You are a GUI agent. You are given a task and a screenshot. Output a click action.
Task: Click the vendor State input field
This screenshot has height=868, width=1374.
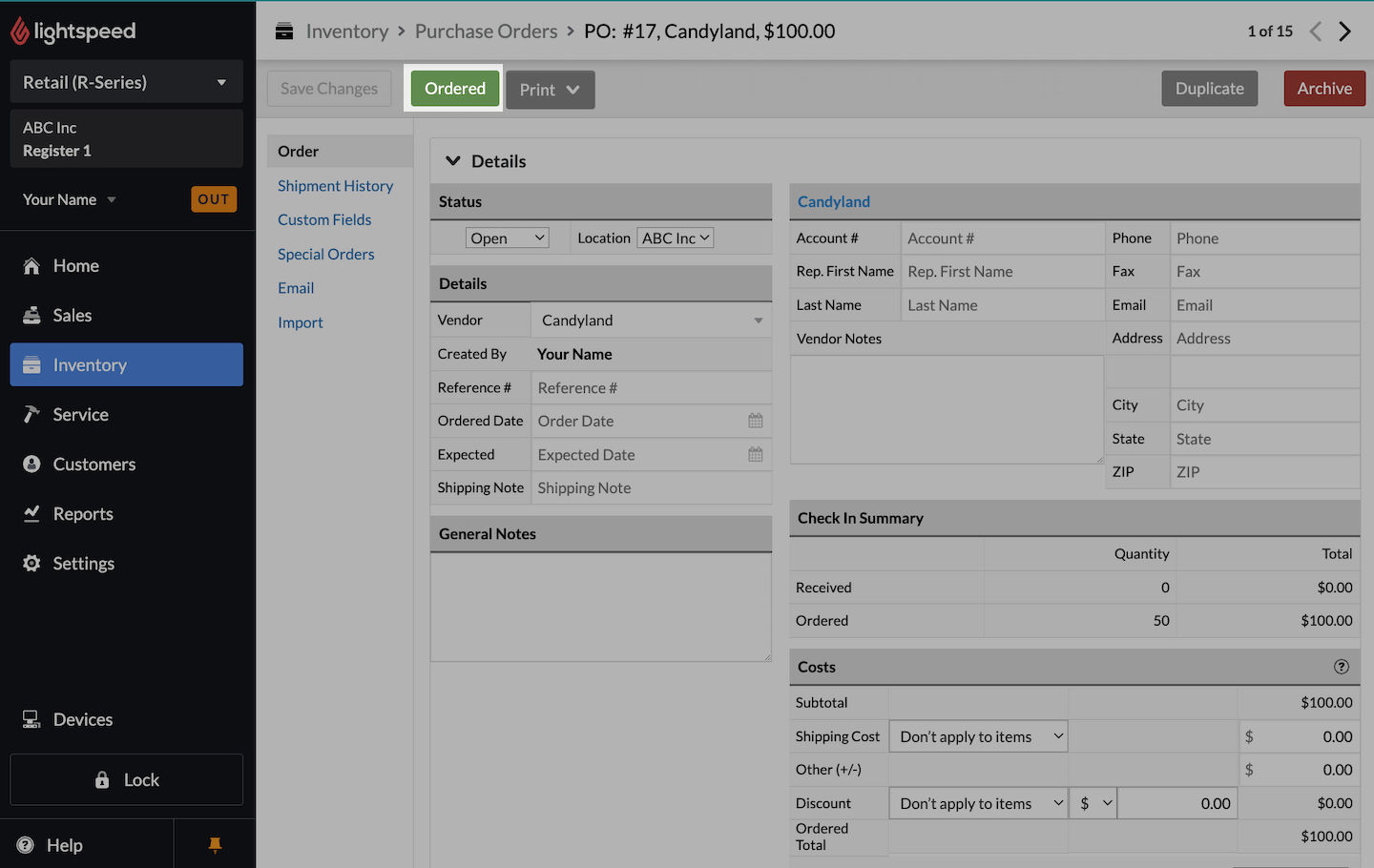click(x=1264, y=439)
